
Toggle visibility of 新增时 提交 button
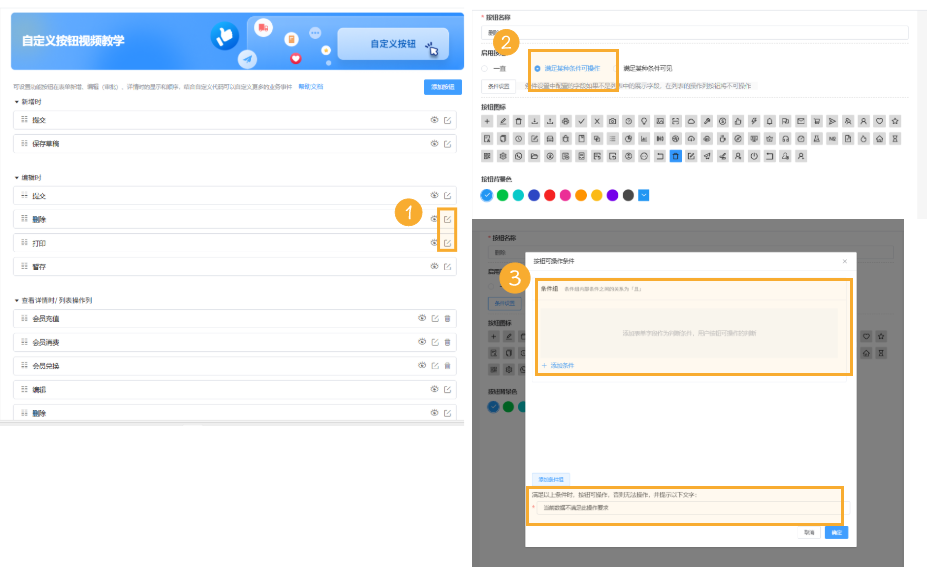[x=435, y=120]
